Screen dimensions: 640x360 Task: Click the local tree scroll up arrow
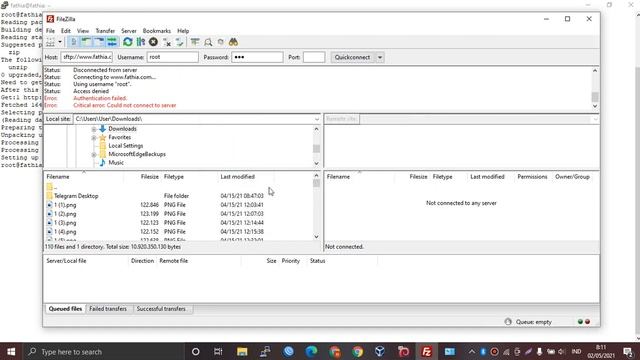(316, 129)
